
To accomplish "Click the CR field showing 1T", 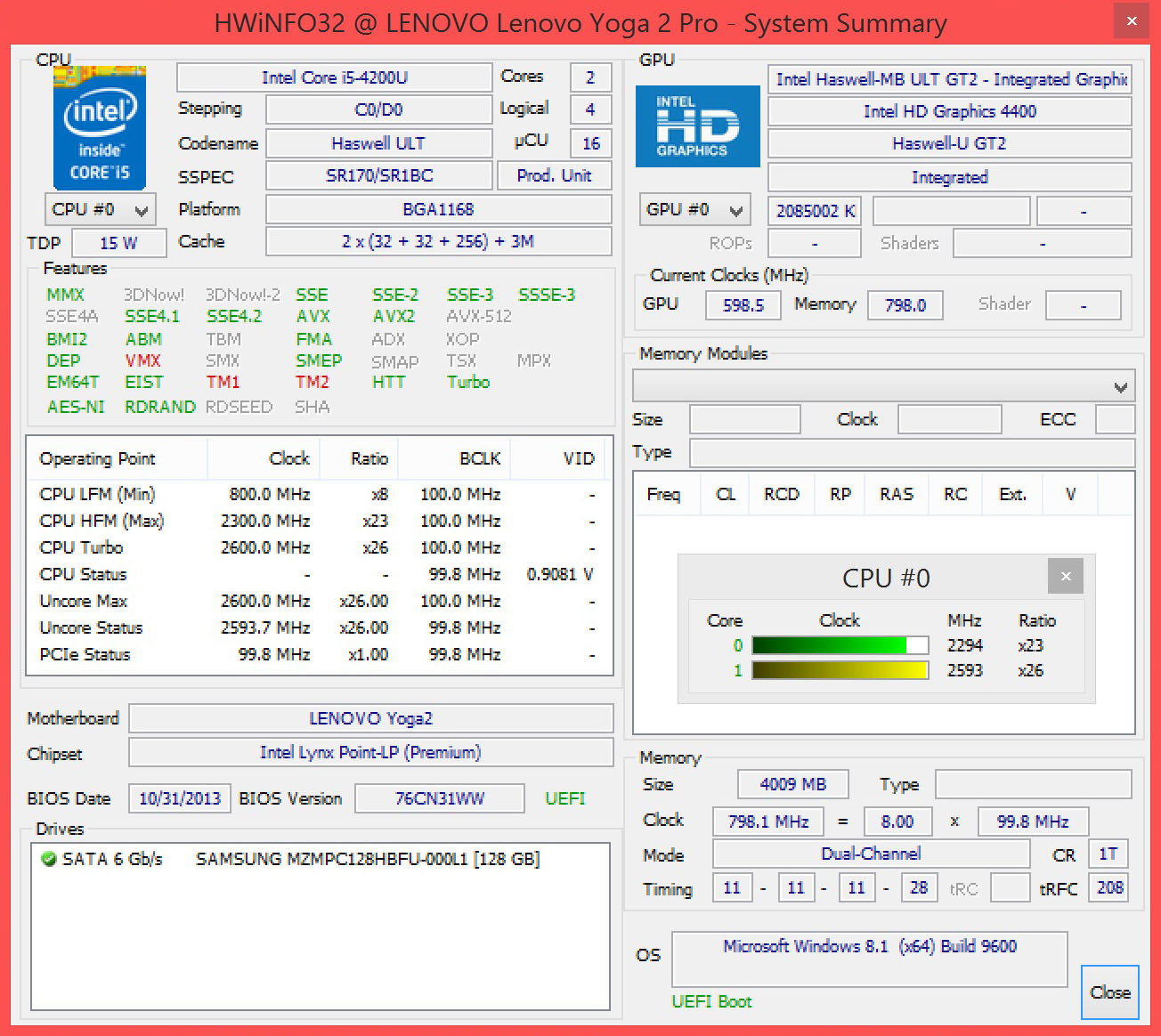I will point(1108,854).
